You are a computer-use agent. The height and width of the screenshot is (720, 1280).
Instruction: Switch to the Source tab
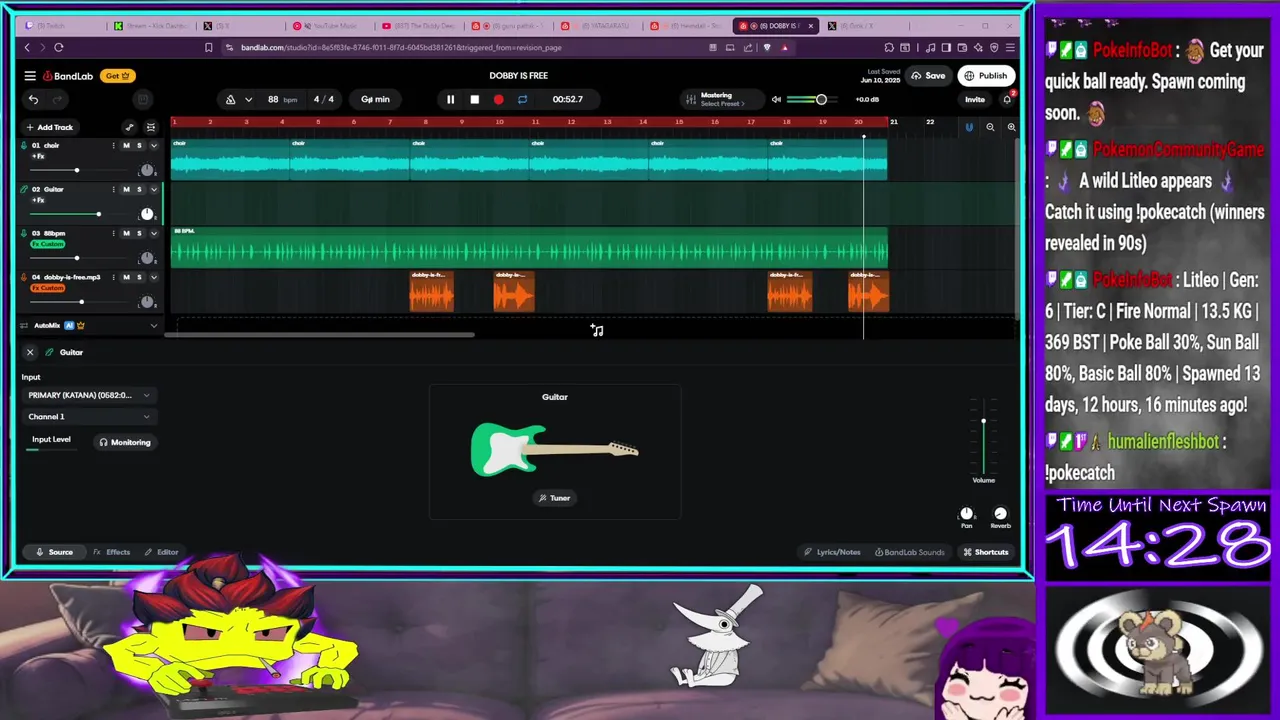54,552
